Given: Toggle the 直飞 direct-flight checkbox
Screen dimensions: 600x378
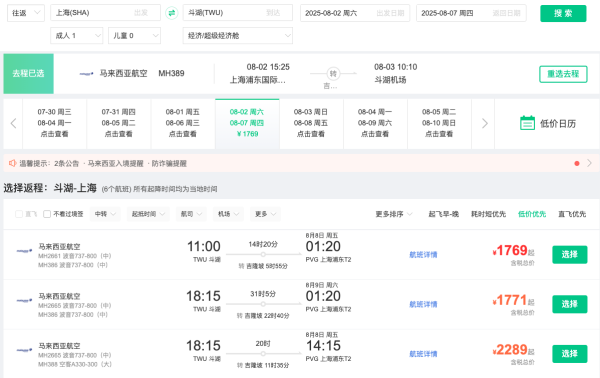Looking at the screenshot, I should coord(19,214).
